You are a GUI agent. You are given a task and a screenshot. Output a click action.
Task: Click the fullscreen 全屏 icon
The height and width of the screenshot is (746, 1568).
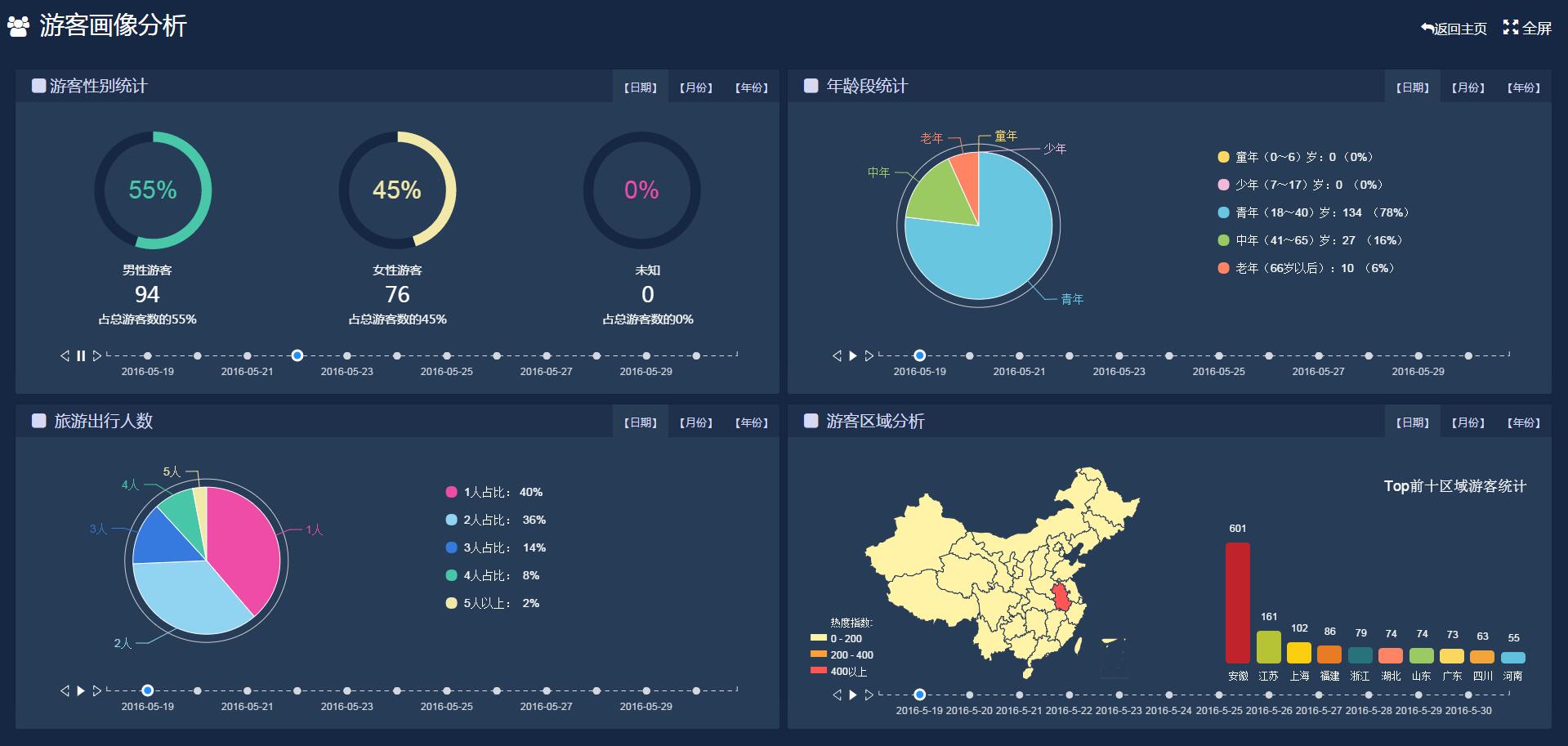pos(1510,28)
